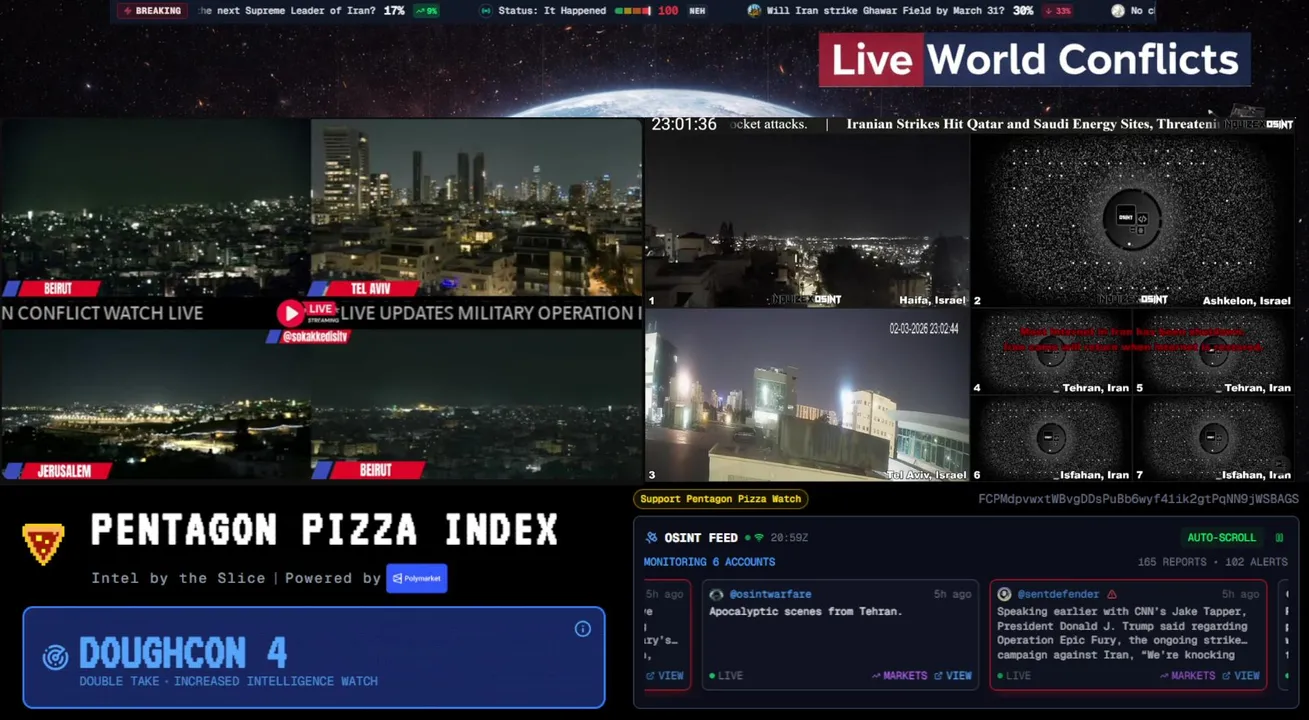
Task: Click the Pentagon Pizza slice logo
Action: 43,543
